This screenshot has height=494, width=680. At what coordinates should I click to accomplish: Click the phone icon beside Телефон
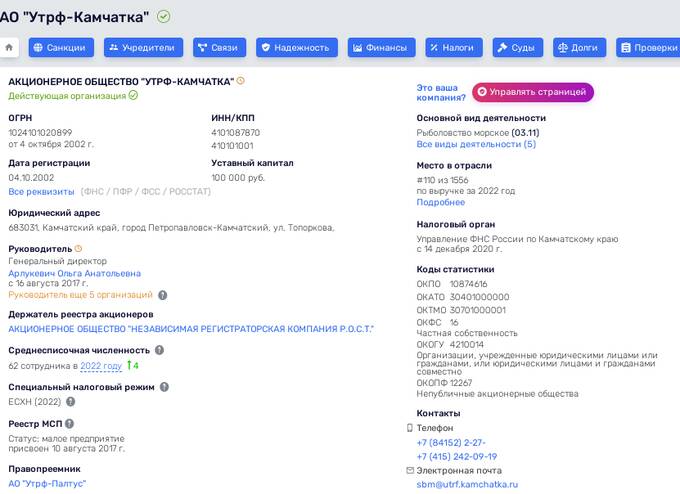click(x=410, y=428)
